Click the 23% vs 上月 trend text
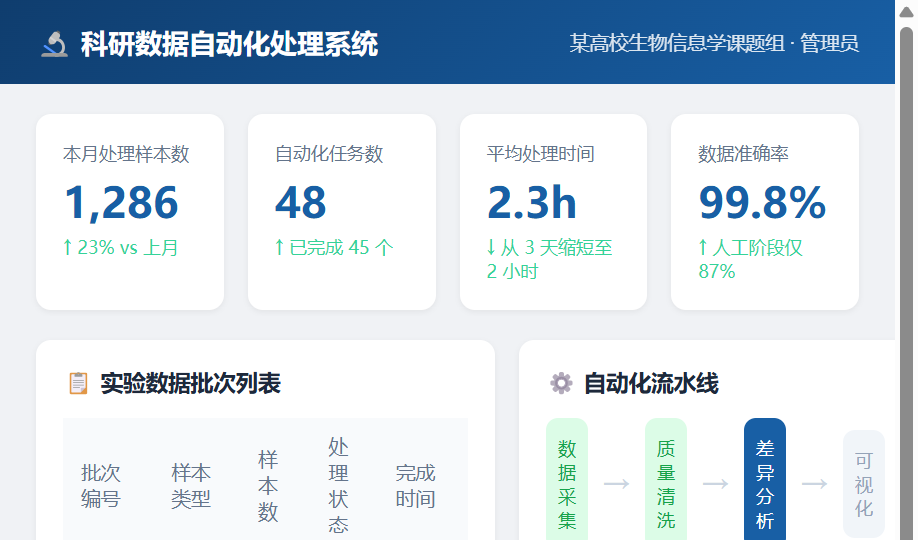 (121, 248)
